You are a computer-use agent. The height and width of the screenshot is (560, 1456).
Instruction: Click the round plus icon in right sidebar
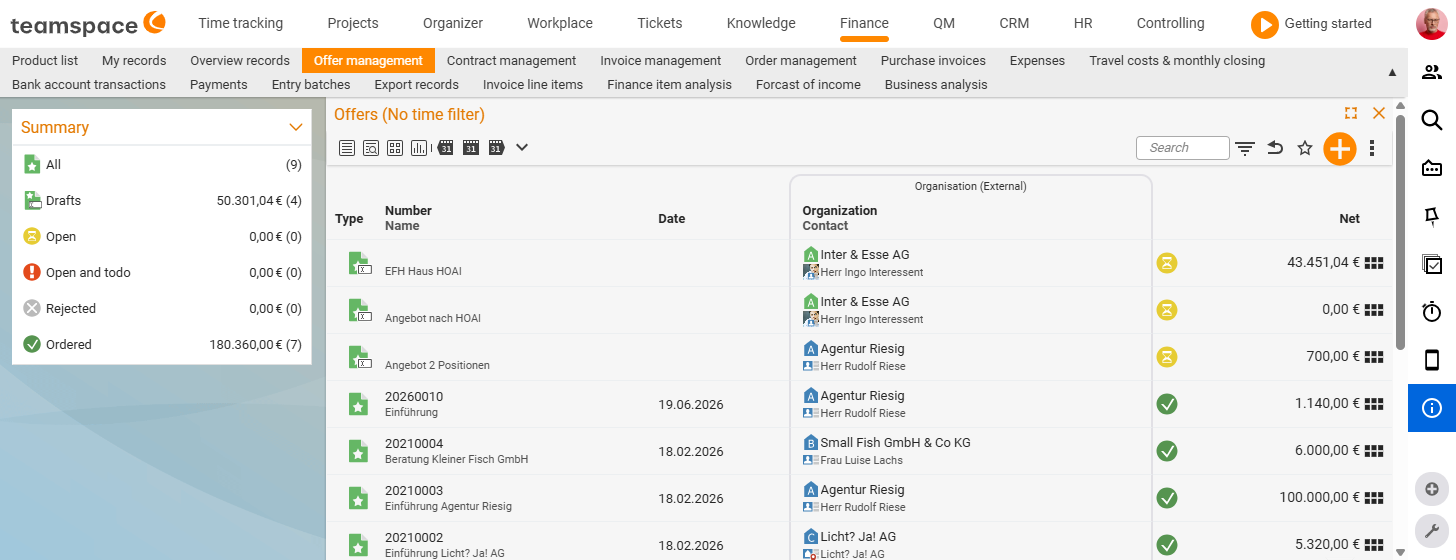1432,489
